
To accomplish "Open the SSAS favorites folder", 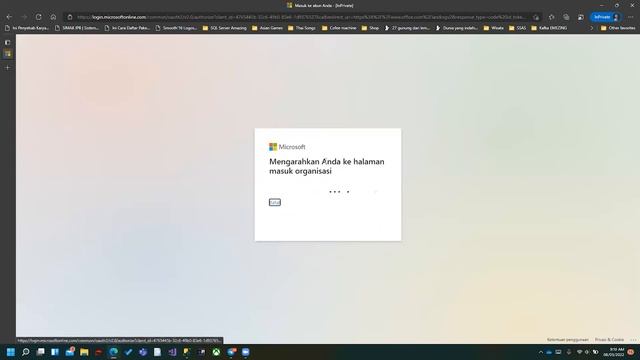I will [x=517, y=28].
